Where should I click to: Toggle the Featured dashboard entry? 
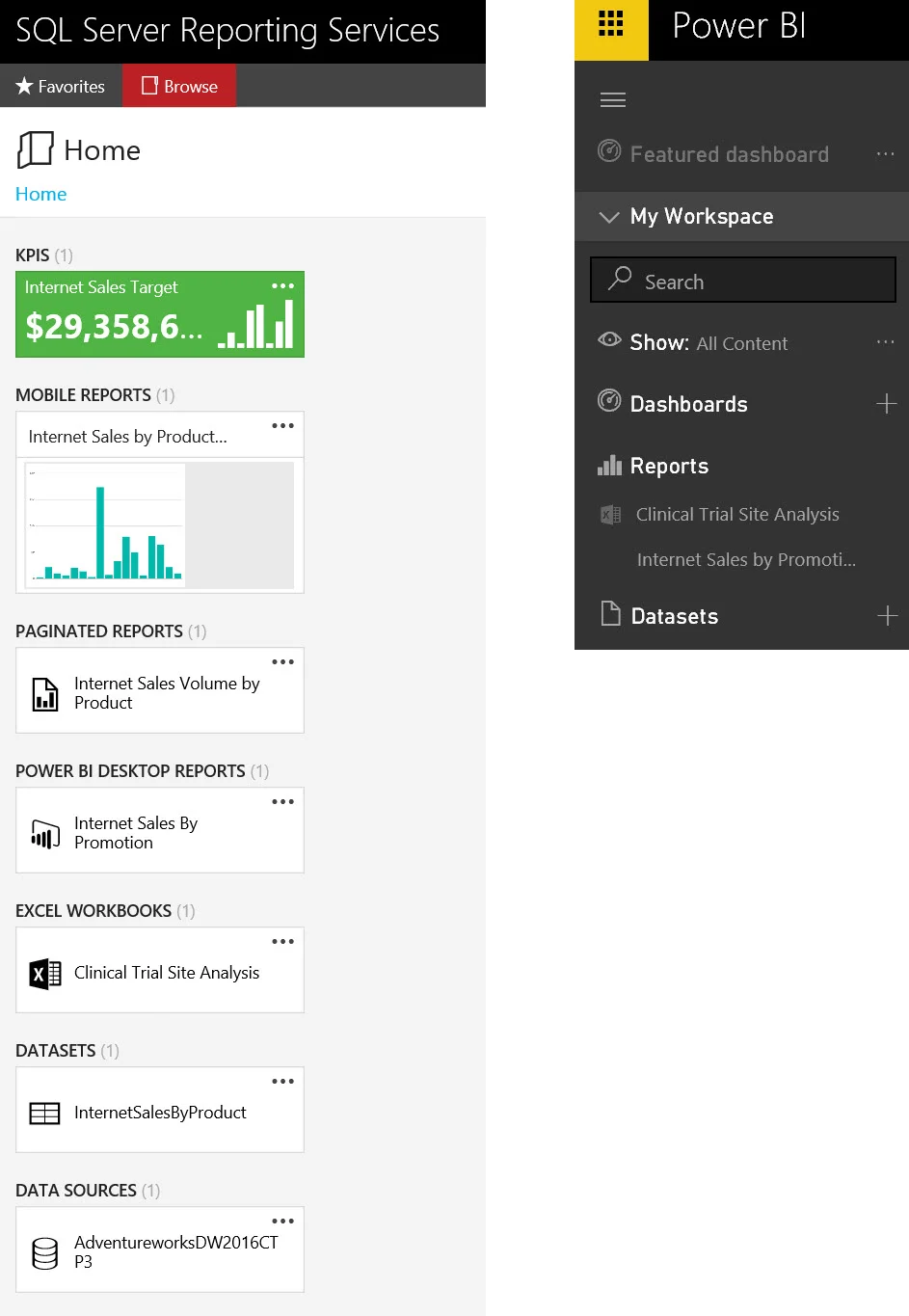point(728,154)
